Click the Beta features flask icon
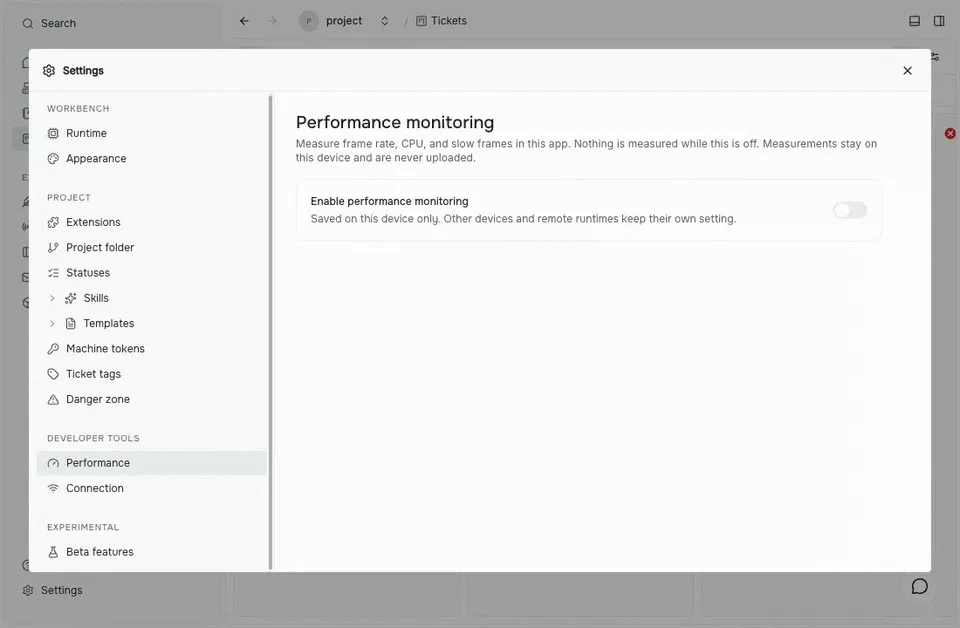This screenshot has width=960, height=628. (x=53, y=551)
